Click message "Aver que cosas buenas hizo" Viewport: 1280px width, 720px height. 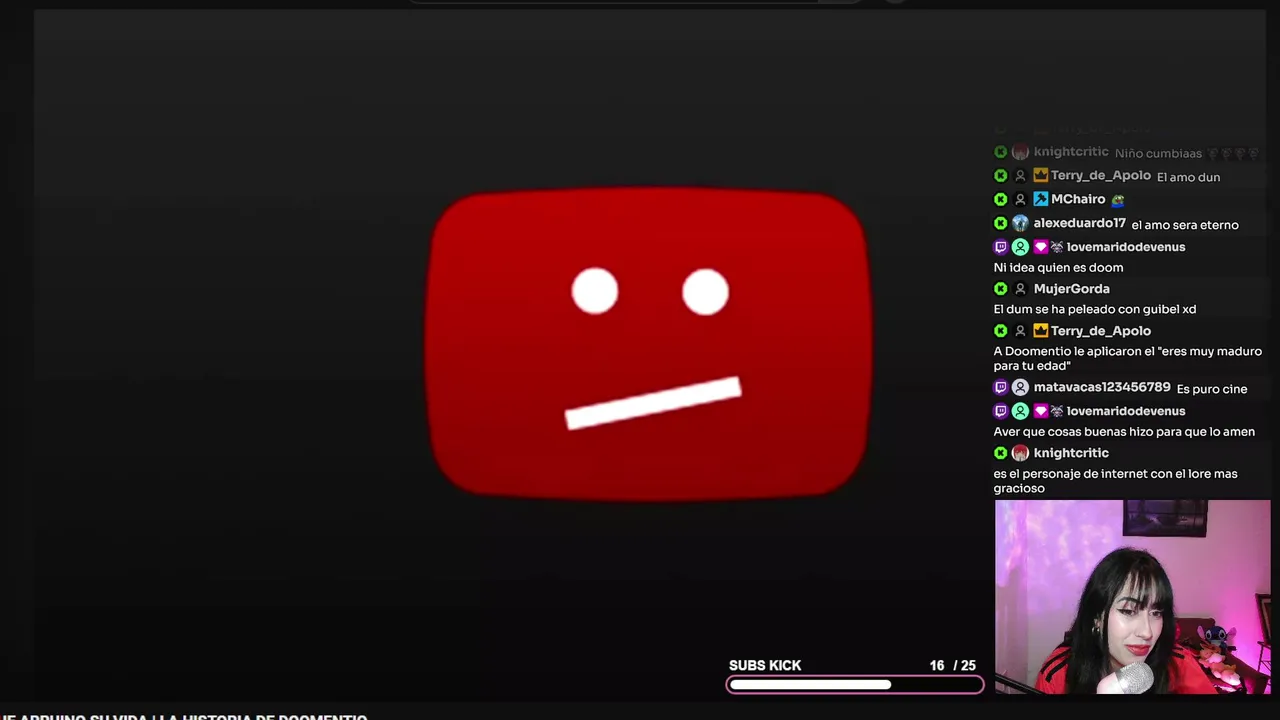pos(1124,432)
